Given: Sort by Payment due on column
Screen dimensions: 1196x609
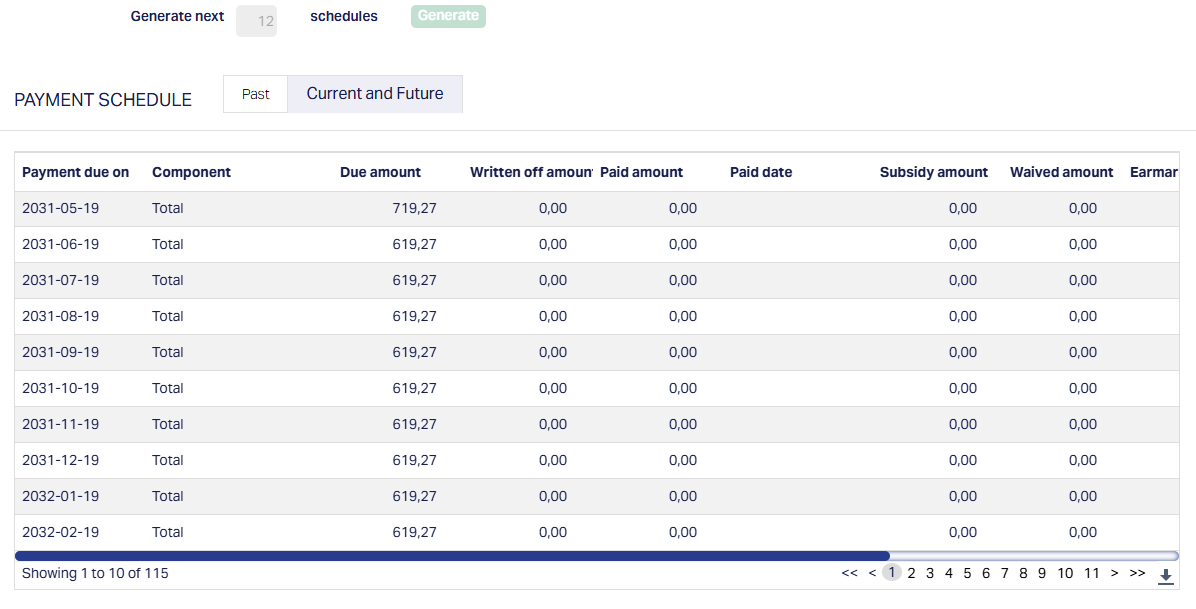Looking at the screenshot, I should tap(76, 172).
